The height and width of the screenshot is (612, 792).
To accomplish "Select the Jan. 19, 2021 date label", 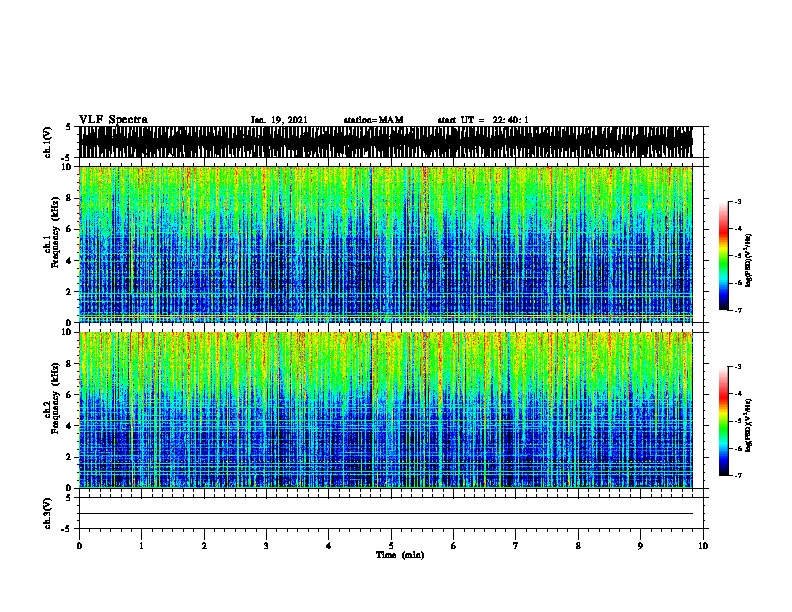I will pyautogui.click(x=279, y=120).
